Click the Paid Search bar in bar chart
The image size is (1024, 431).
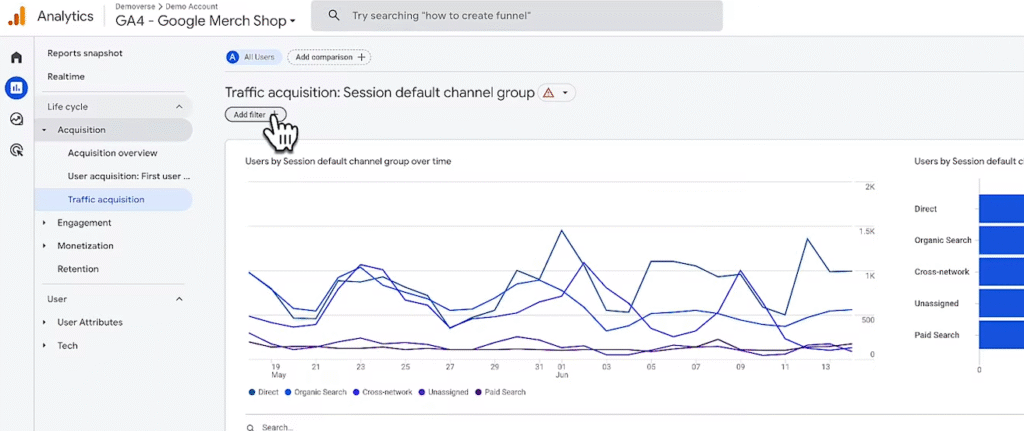click(1001, 335)
